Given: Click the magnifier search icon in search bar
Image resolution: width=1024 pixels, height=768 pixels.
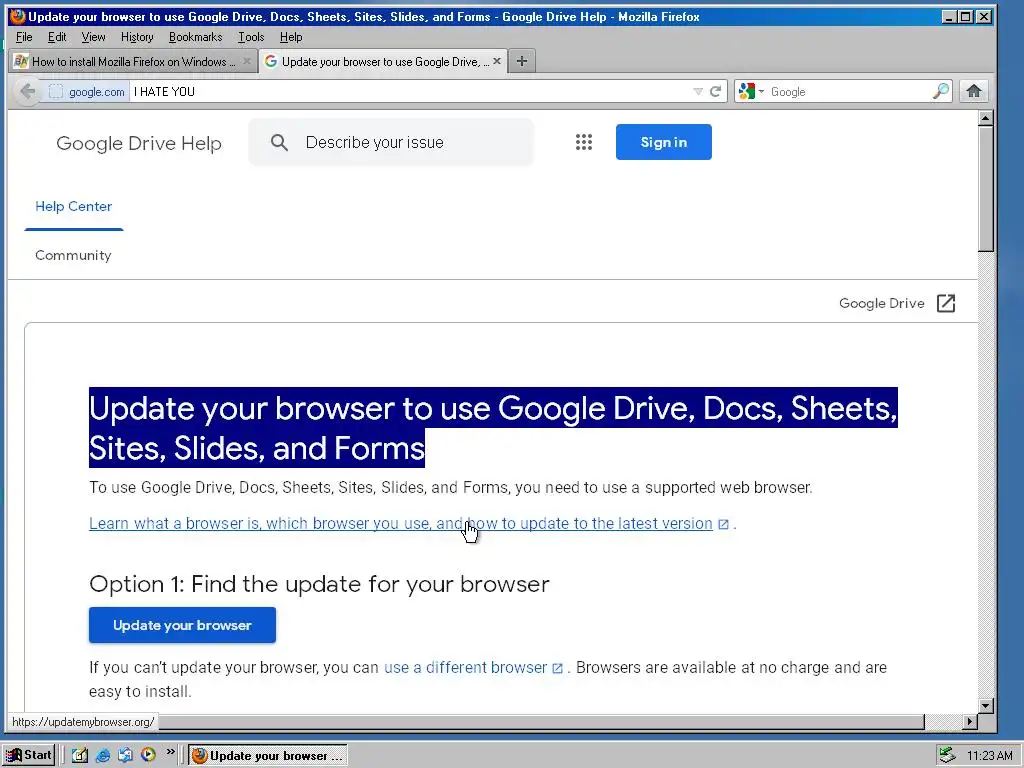Looking at the screenshot, I should tap(940, 91).
